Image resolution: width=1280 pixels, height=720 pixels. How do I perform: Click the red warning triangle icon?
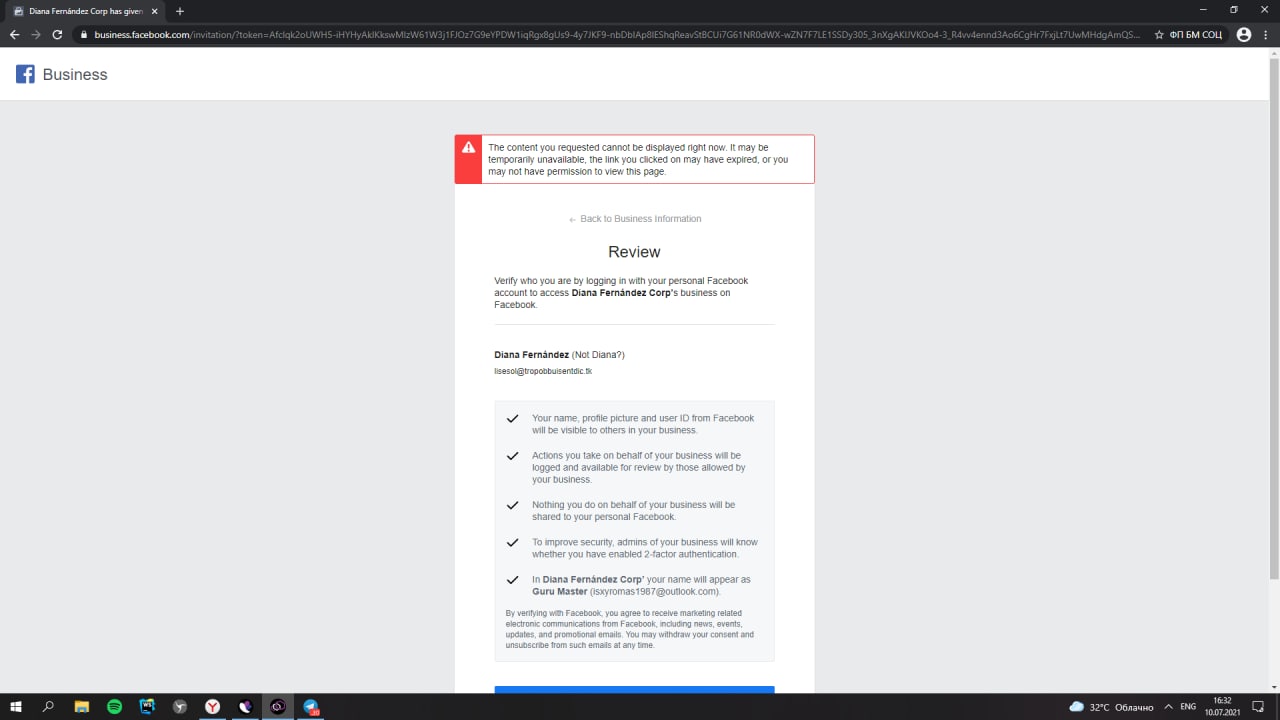point(468,147)
